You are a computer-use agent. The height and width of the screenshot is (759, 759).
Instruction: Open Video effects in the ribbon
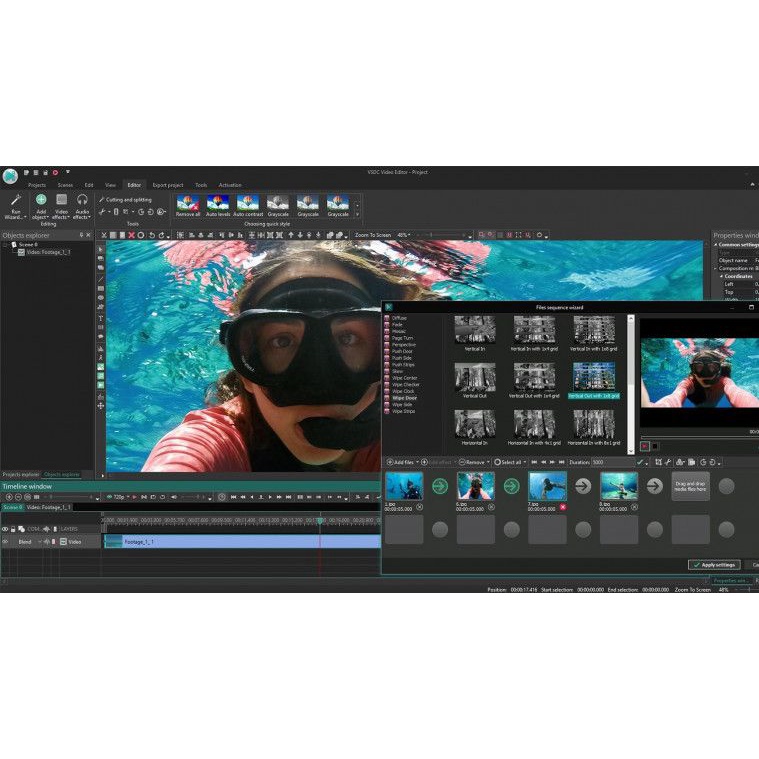point(61,203)
